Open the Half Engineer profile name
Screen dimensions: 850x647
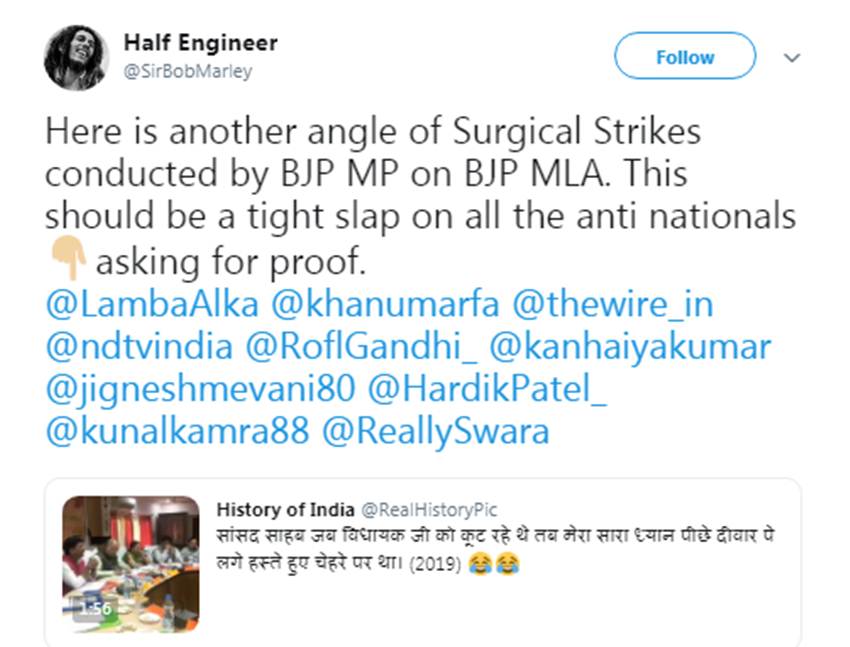tap(200, 43)
